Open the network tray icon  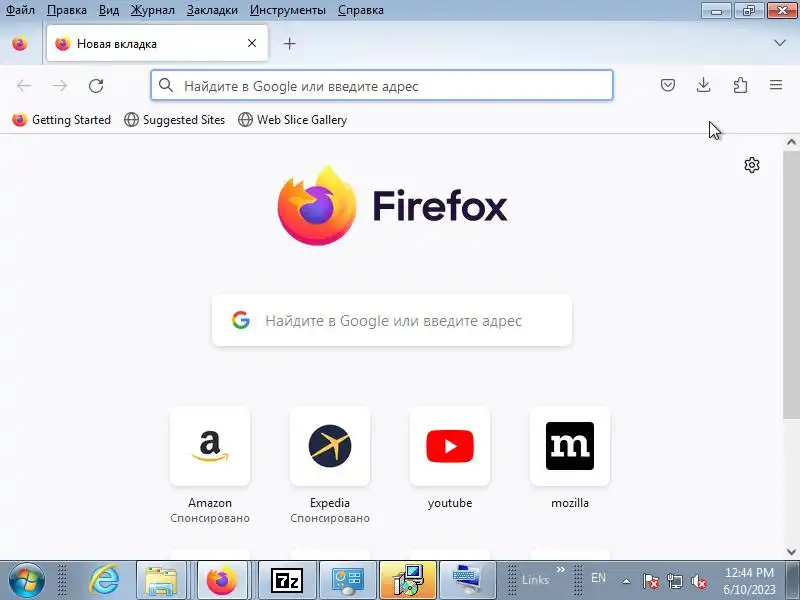click(674, 581)
